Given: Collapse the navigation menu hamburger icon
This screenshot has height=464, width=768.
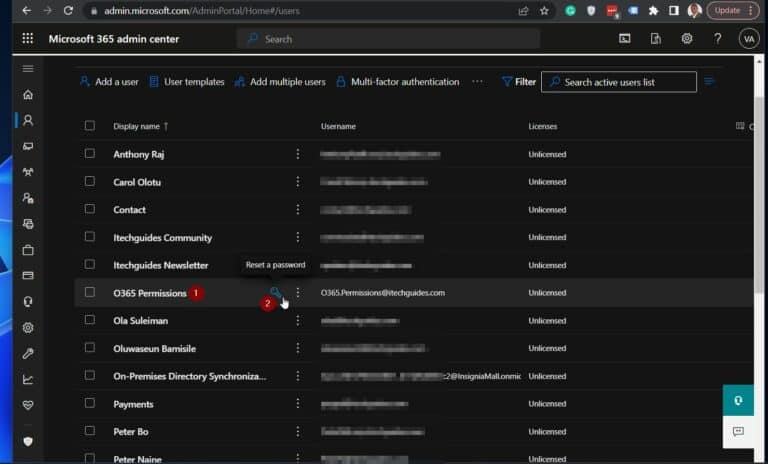Looking at the screenshot, I should coord(28,69).
